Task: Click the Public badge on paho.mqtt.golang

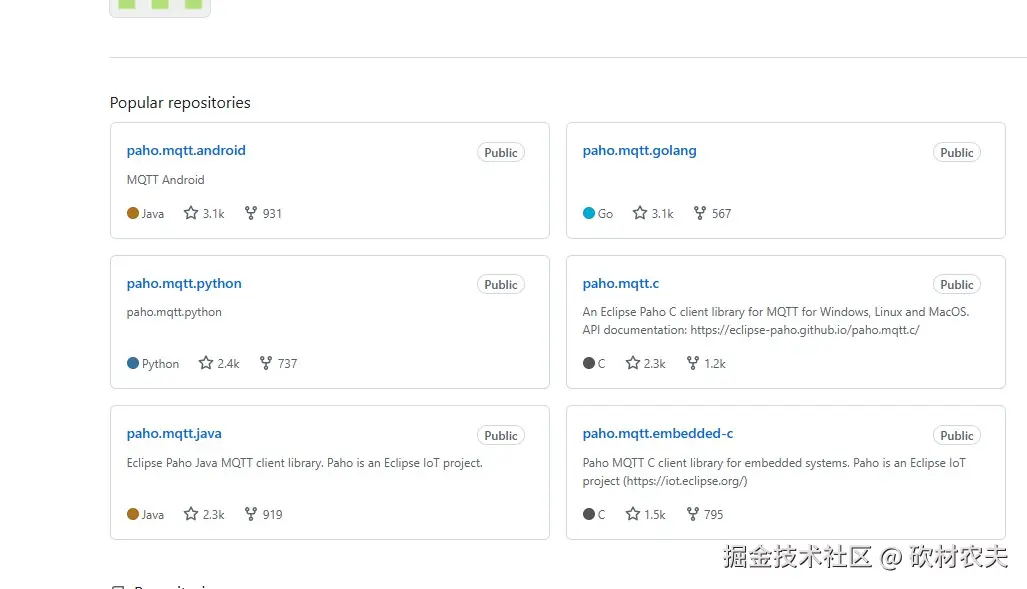Action: point(956,153)
